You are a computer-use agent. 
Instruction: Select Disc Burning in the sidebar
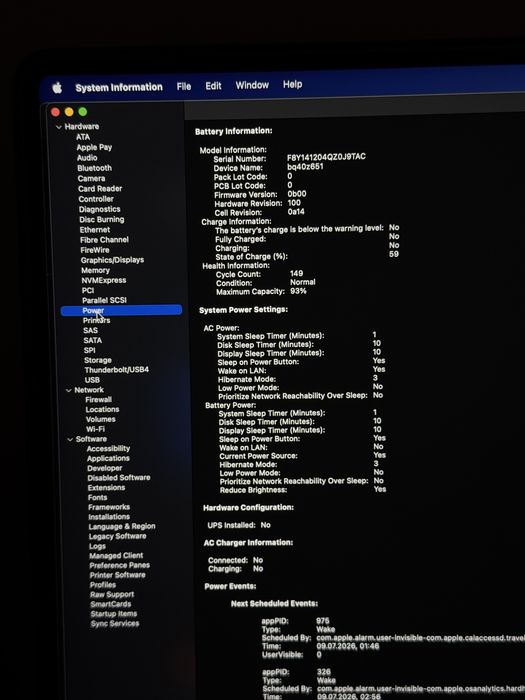point(102,219)
